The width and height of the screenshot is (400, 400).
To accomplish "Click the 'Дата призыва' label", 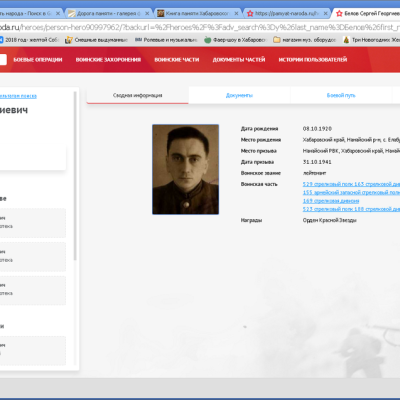I will (257, 162).
